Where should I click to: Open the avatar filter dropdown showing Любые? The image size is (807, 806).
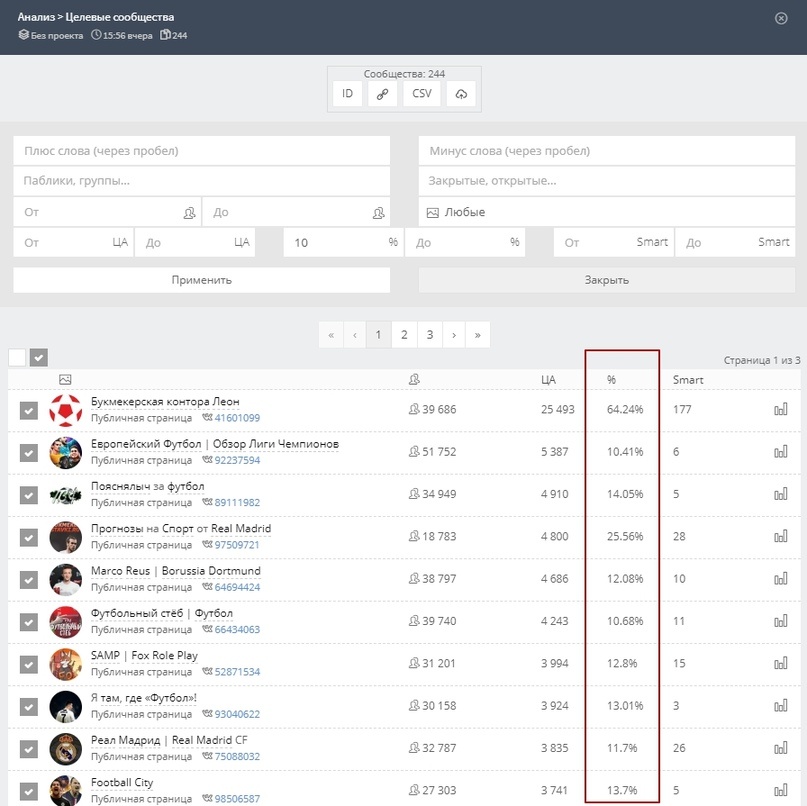point(607,212)
